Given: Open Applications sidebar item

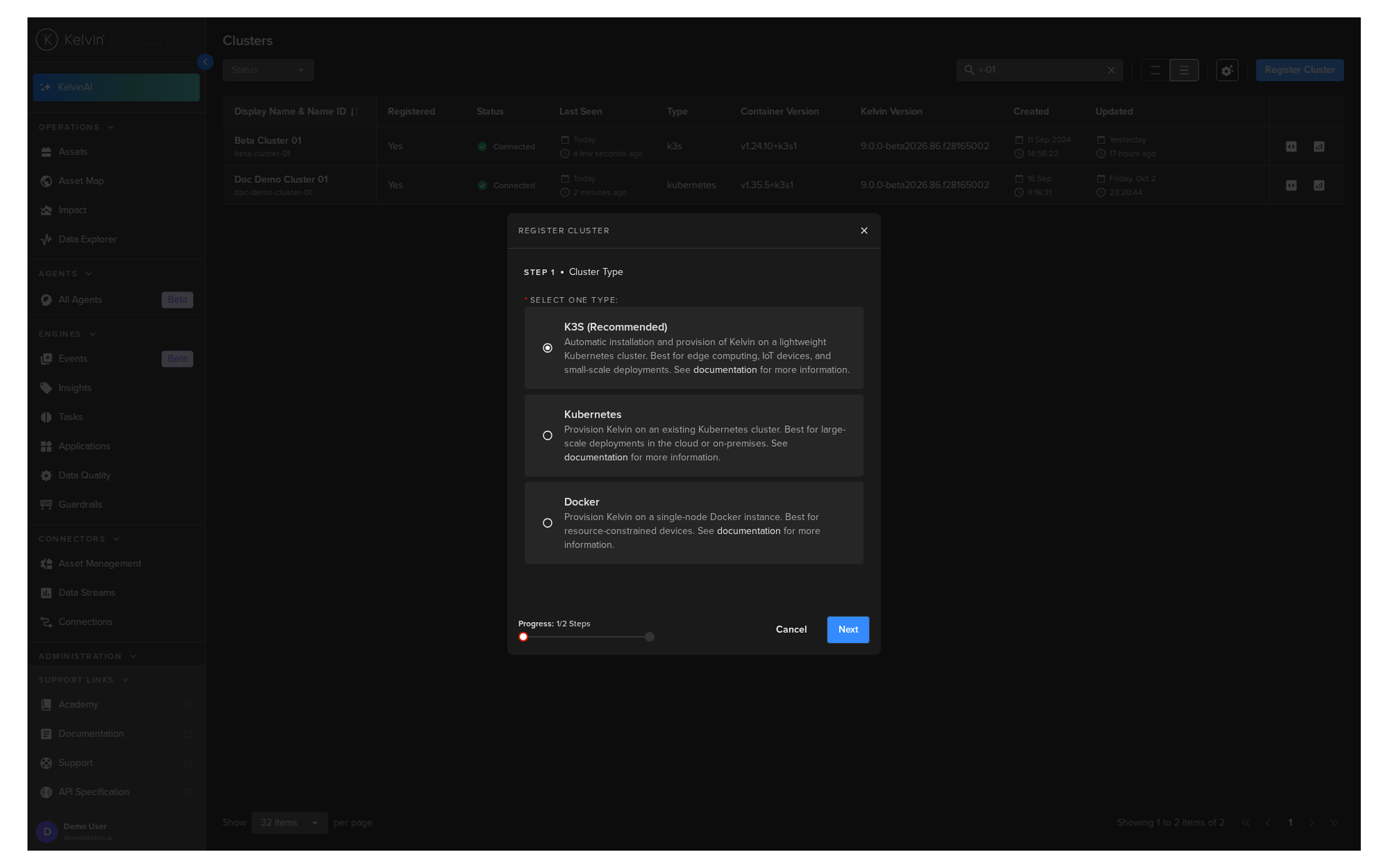Looking at the screenshot, I should click(x=116, y=446).
